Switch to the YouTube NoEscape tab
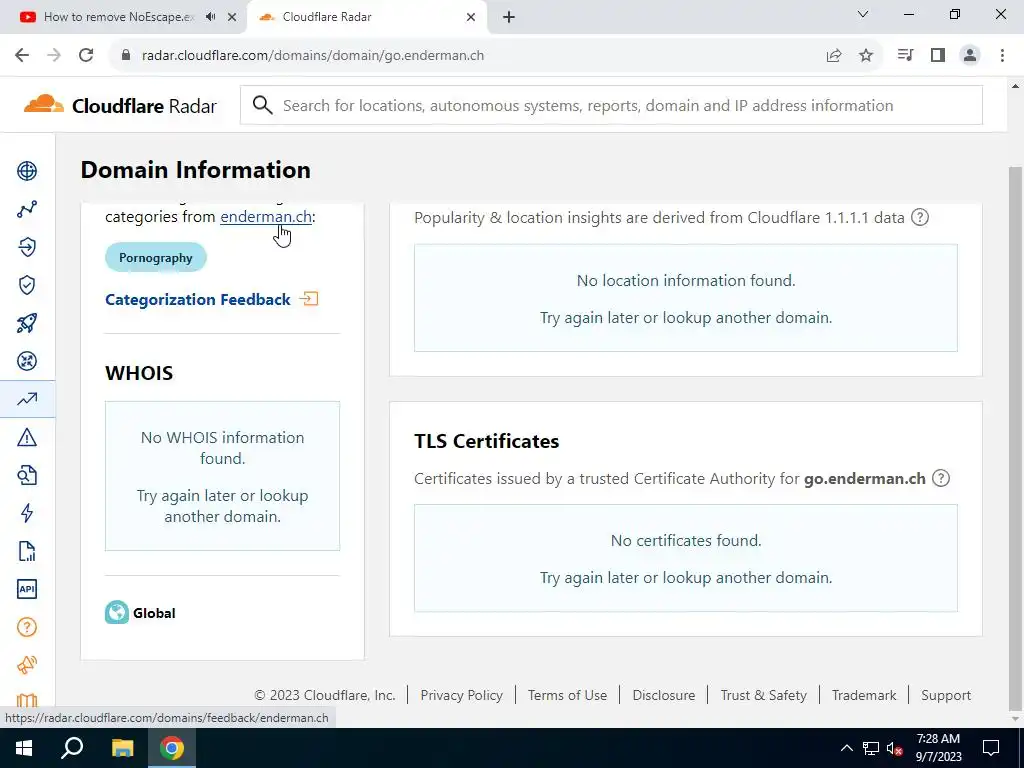This screenshot has height=768, width=1024. [x=118, y=17]
